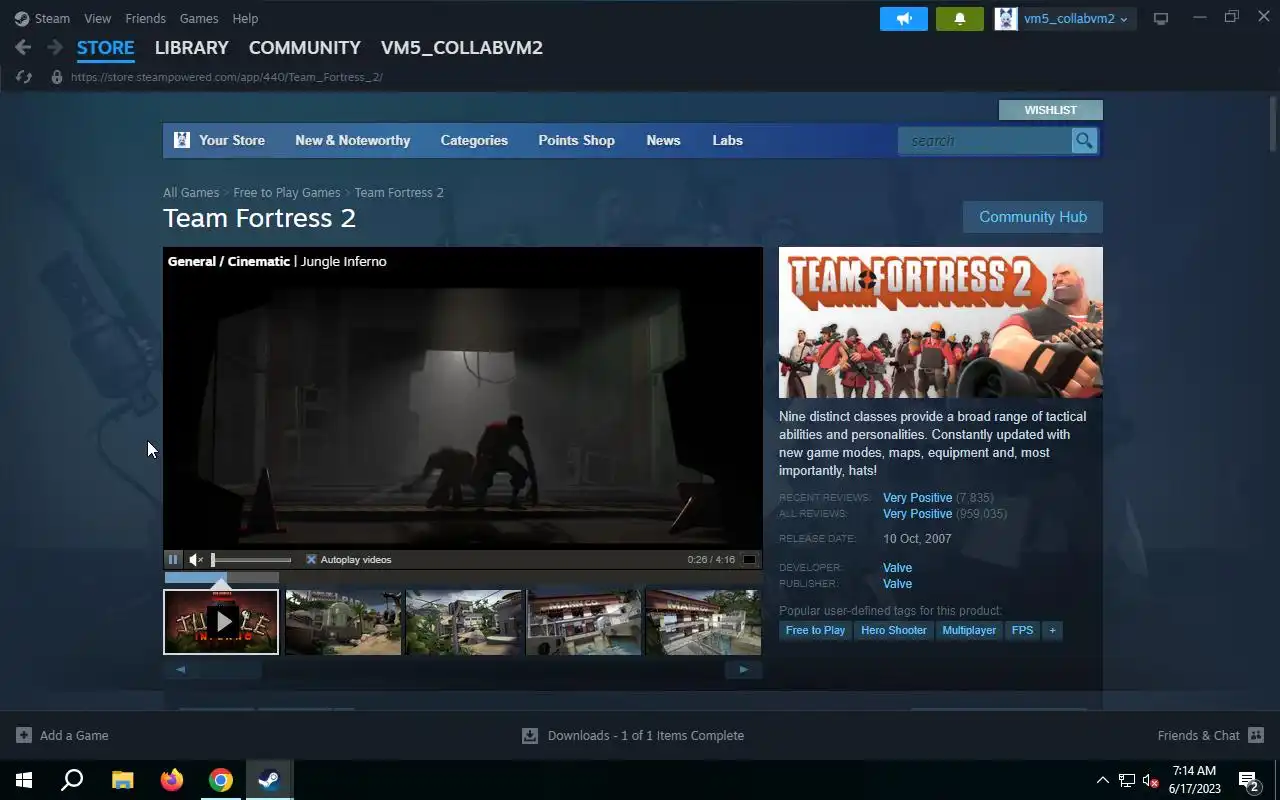Open Google Chrome from taskbar

coord(221,780)
